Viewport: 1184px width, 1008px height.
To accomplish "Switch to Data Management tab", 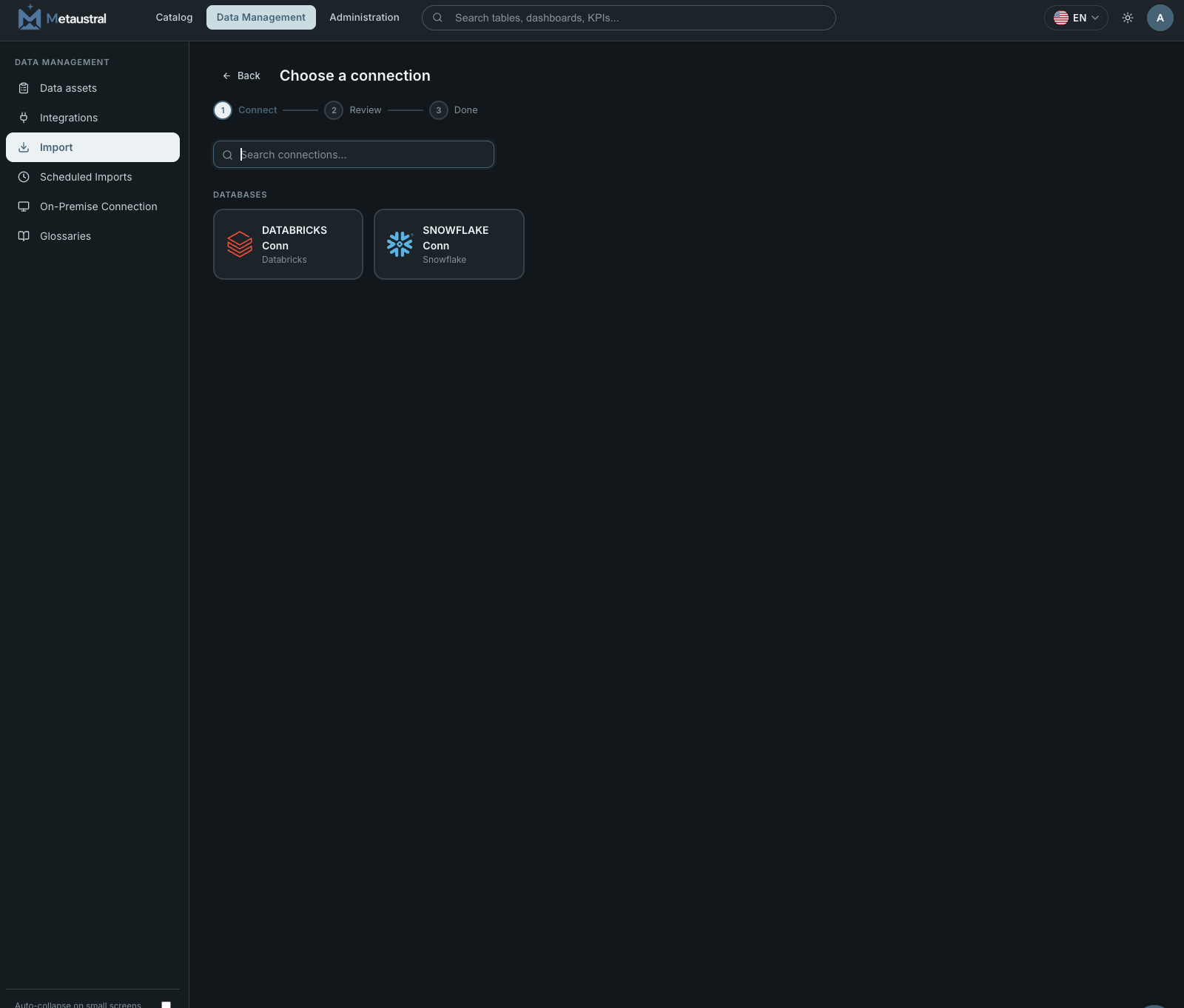I will (261, 18).
